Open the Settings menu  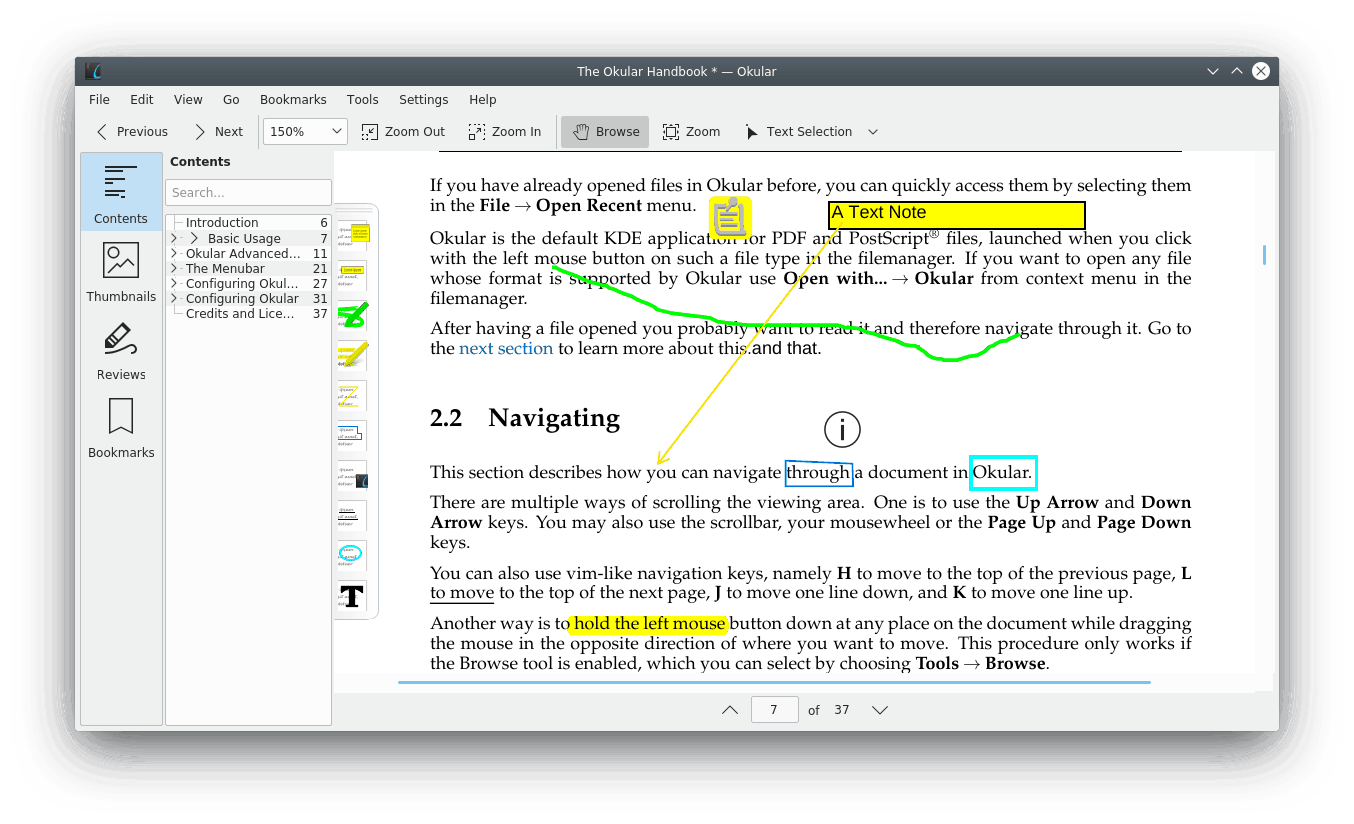click(423, 100)
